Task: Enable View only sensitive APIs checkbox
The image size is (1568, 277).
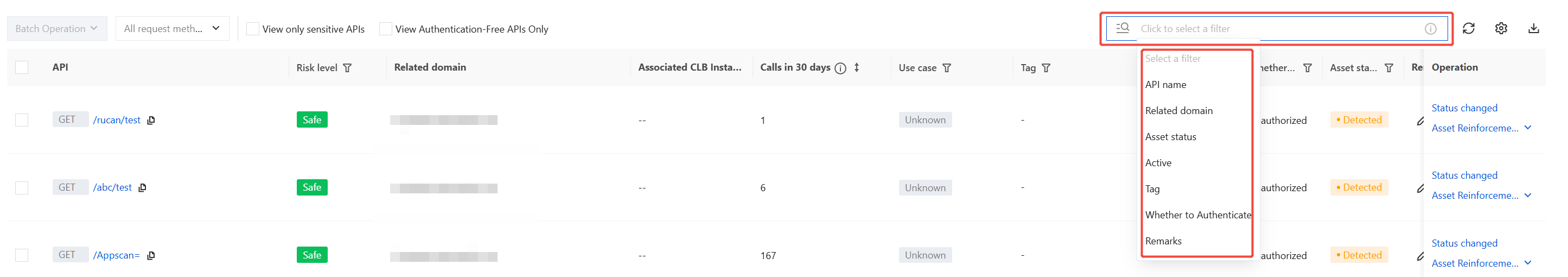Action: 253,29
